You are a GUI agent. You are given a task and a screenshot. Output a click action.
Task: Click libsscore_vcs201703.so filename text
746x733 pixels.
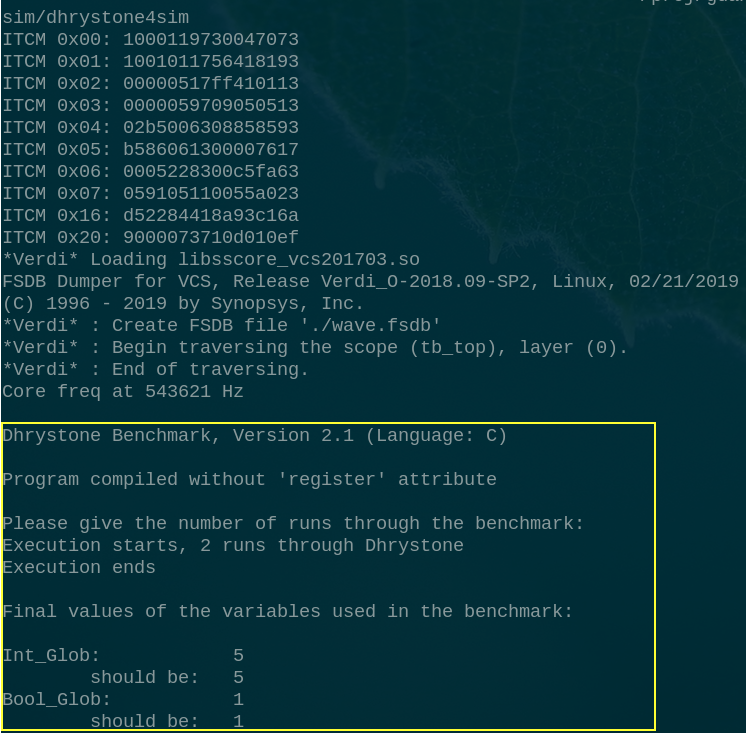point(299,259)
